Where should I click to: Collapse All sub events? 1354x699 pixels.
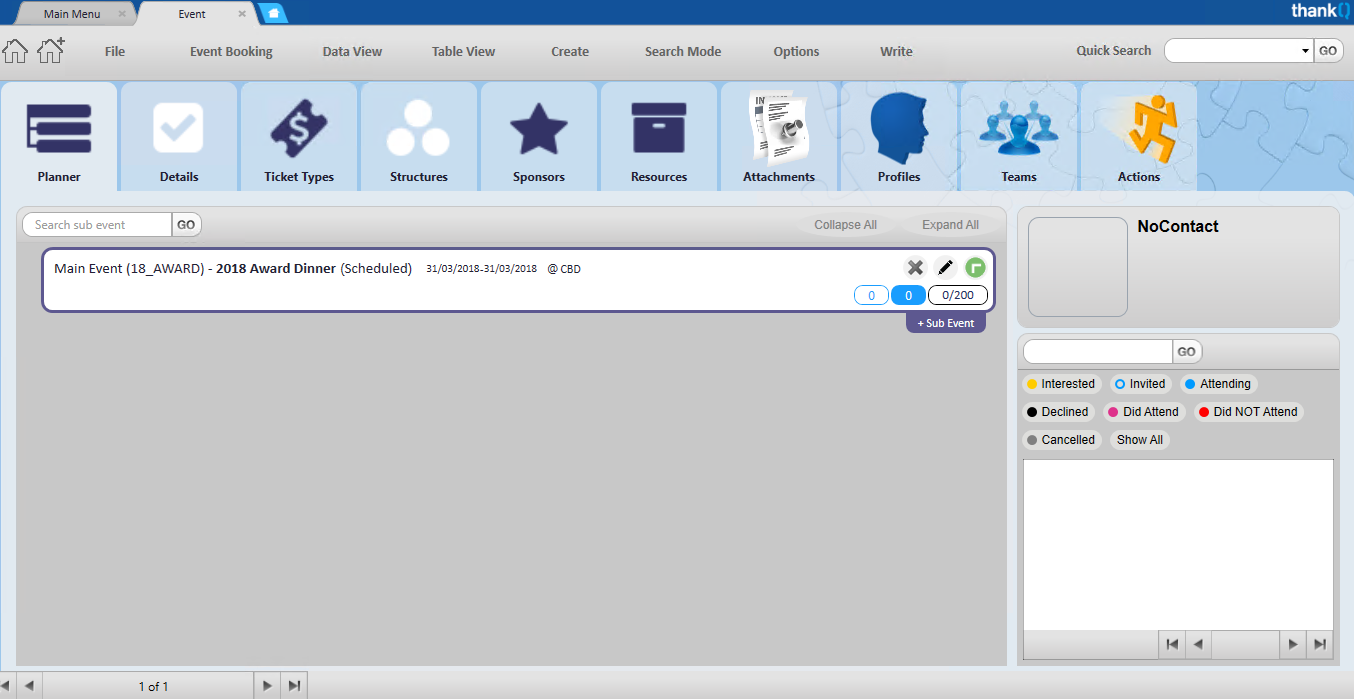click(x=845, y=225)
